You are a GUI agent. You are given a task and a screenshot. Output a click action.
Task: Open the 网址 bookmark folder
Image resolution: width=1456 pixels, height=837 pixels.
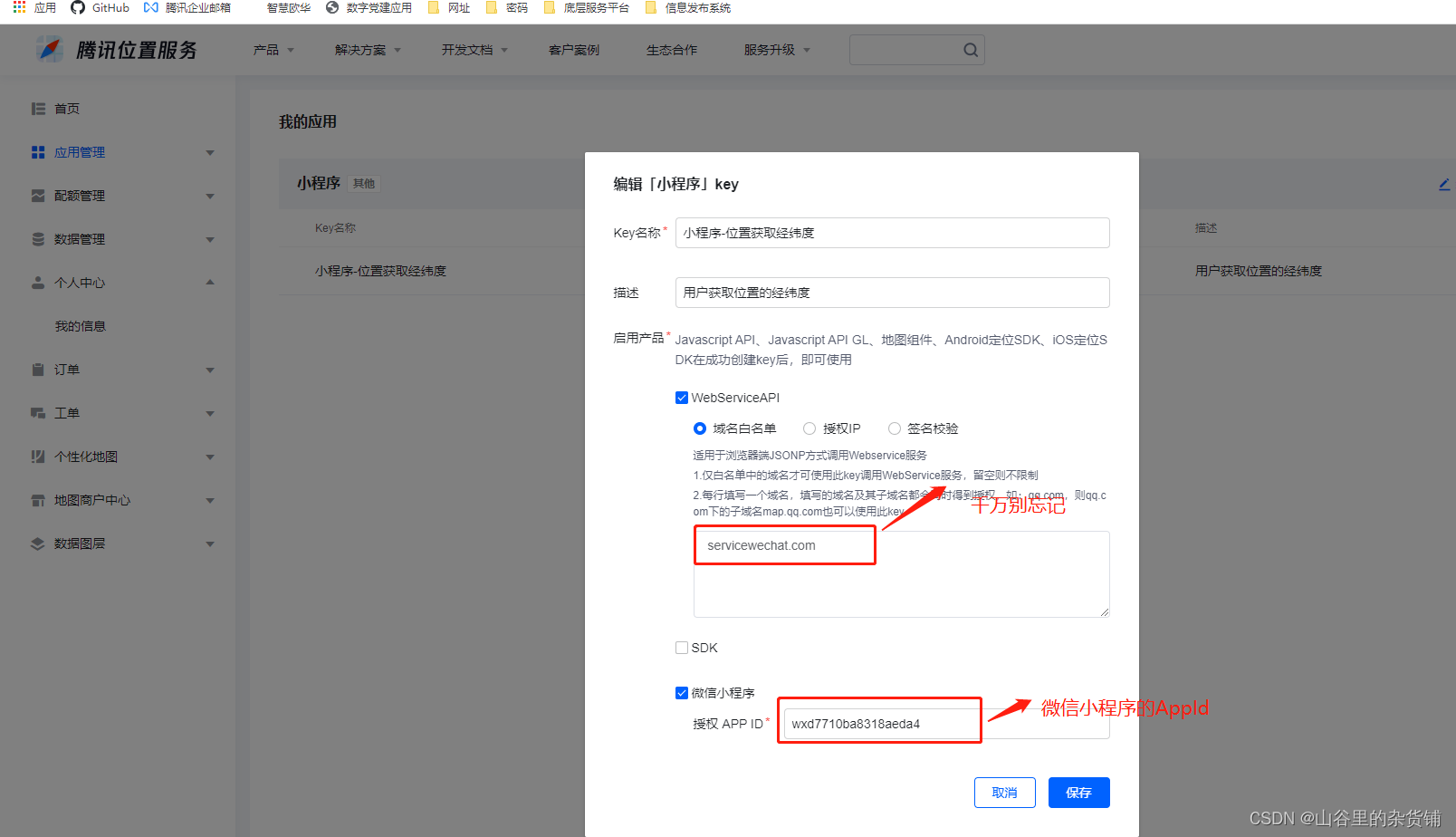click(x=449, y=7)
